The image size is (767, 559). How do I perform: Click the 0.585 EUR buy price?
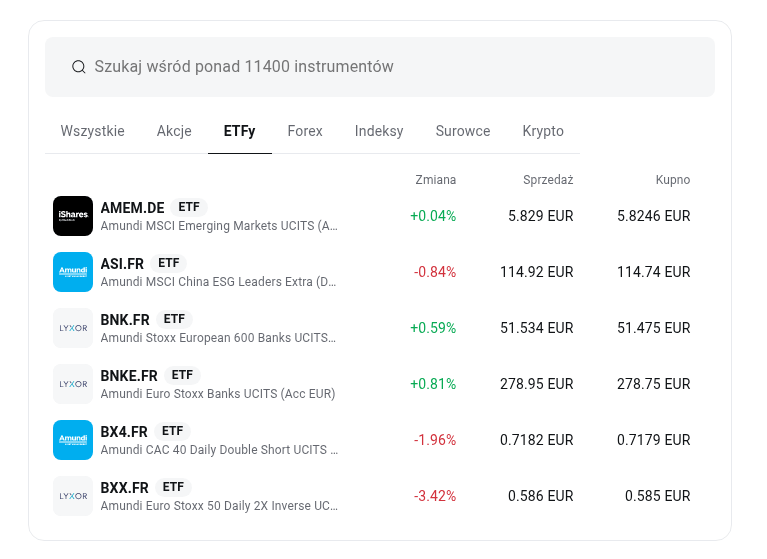point(657,496)
